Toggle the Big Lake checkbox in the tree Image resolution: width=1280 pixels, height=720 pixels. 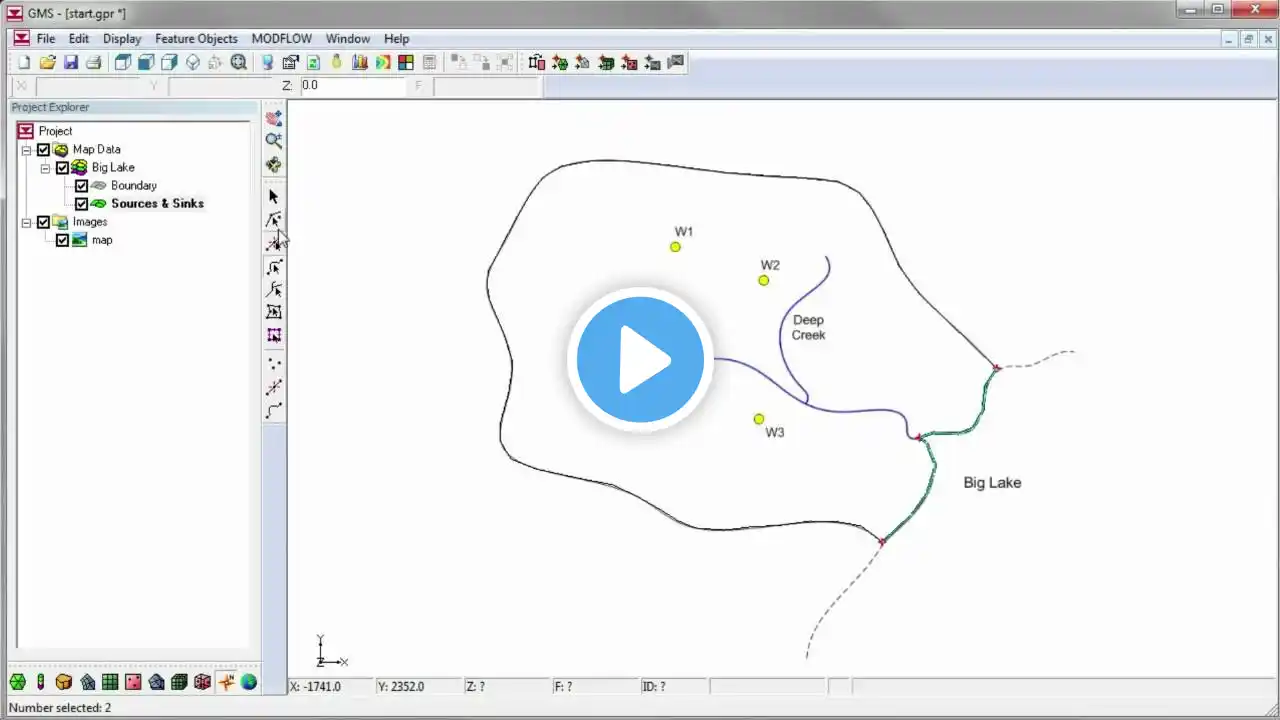click(62, 168)
